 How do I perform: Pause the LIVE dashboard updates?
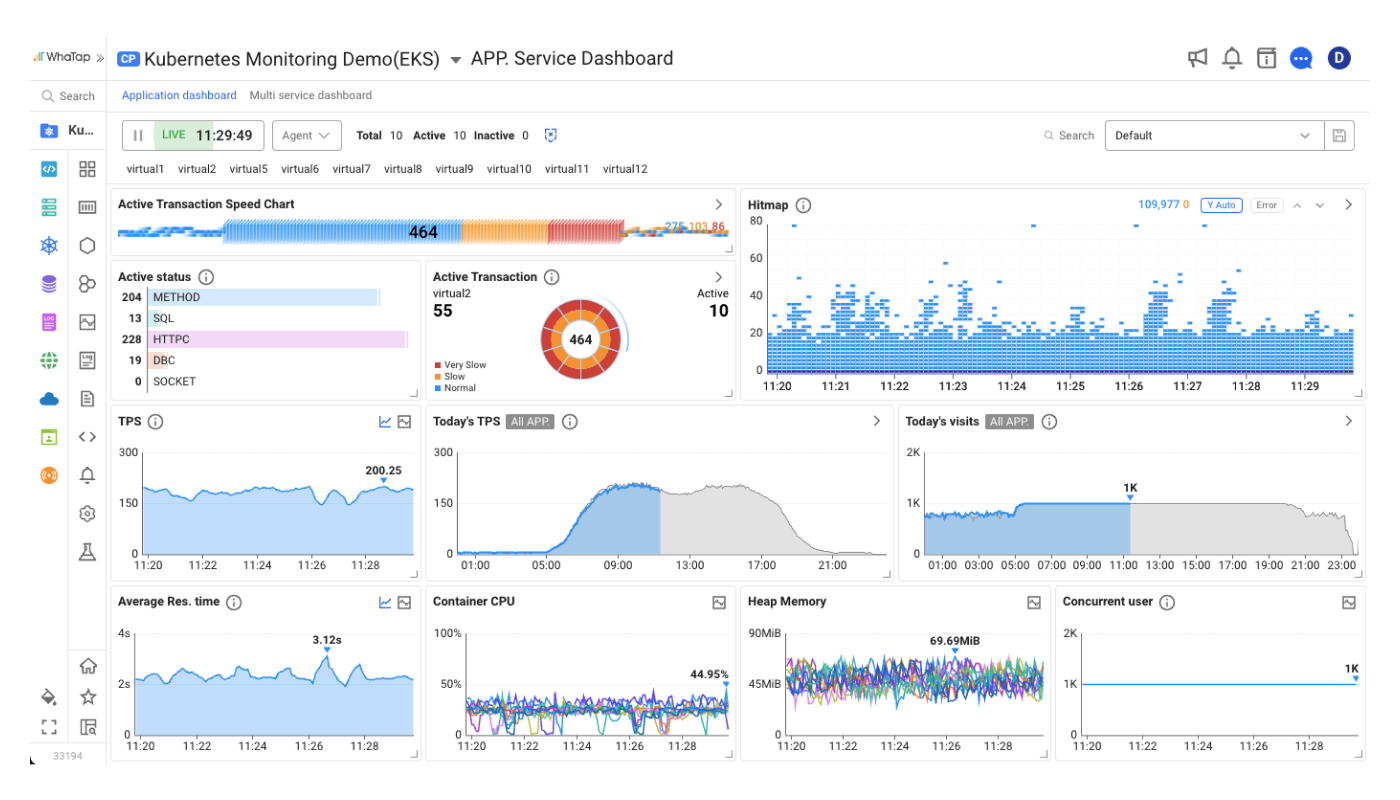pos(138,135)
